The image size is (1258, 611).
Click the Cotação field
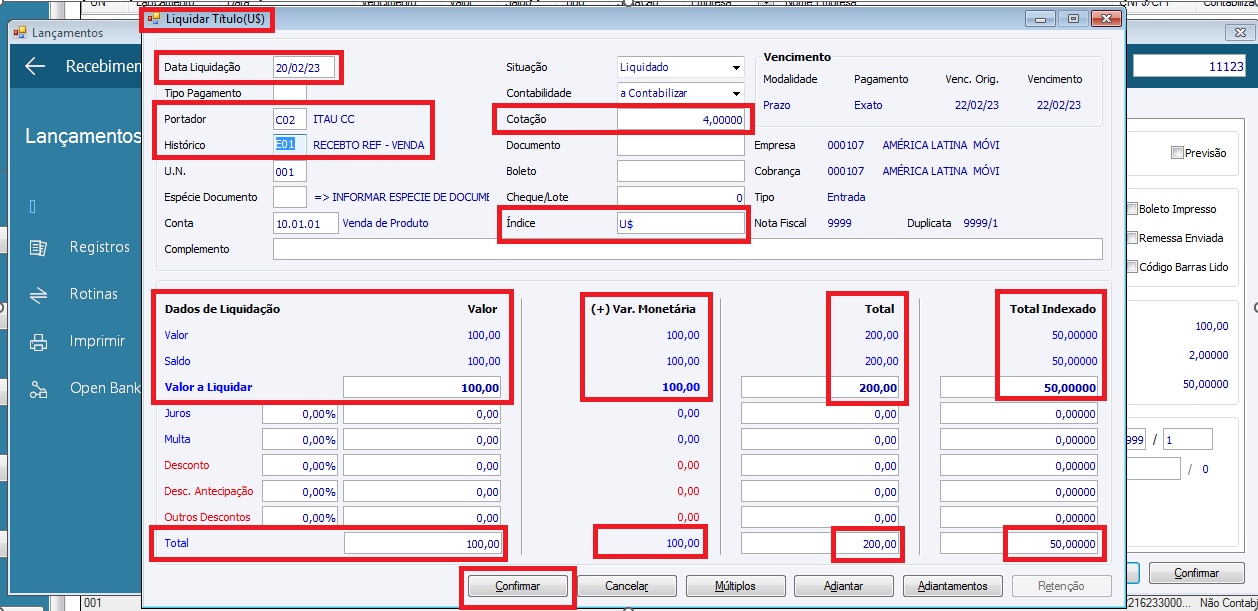(681, 119)
